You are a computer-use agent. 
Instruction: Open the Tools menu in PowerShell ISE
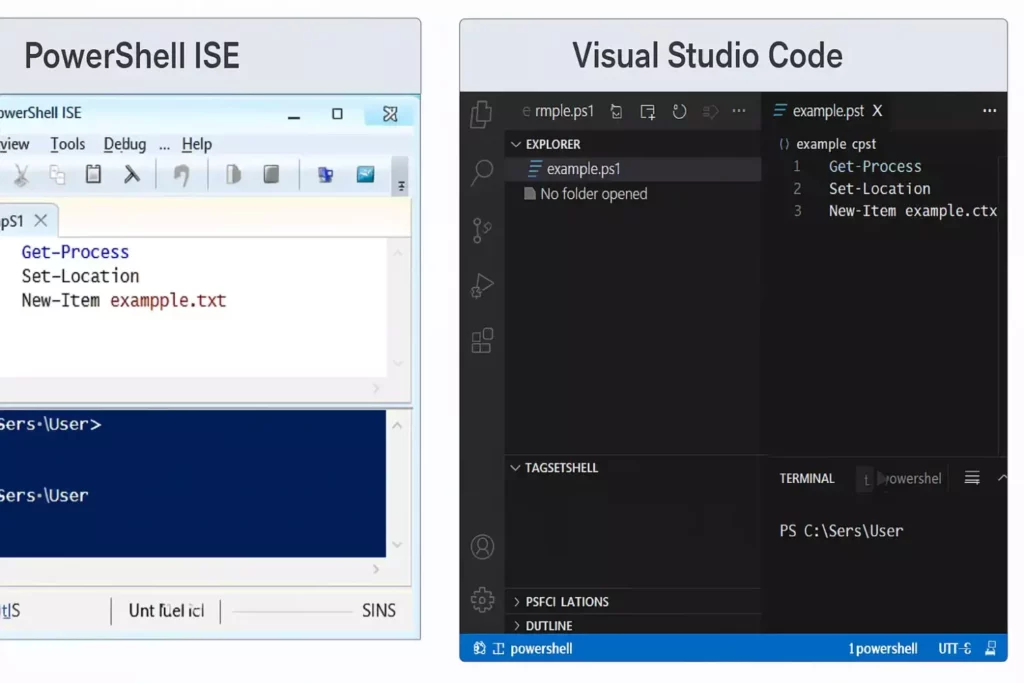coord(67,144)
